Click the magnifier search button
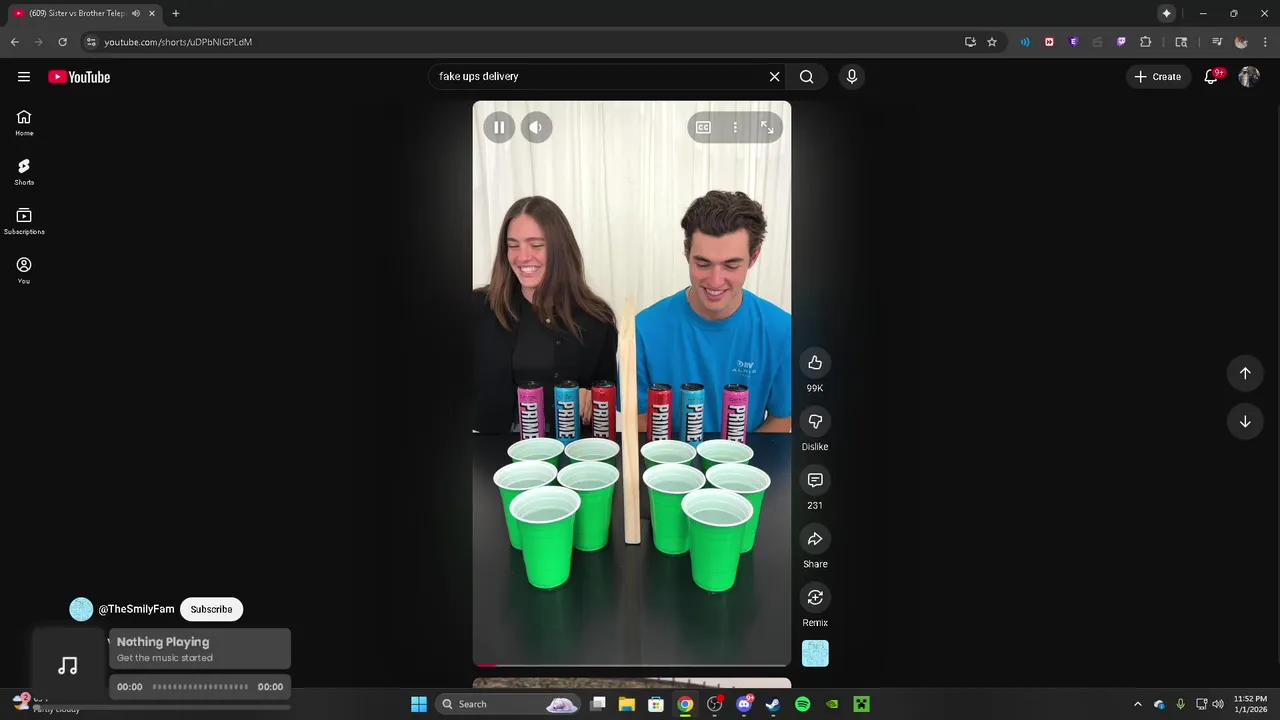The height and width of the screenshot is (720, 1280). 806,76
